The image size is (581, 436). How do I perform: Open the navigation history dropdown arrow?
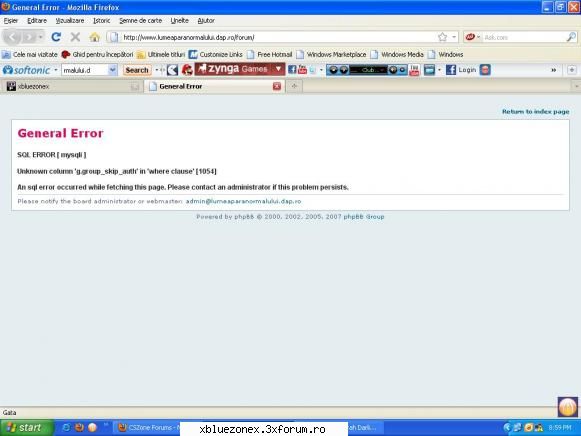point(40,37)
